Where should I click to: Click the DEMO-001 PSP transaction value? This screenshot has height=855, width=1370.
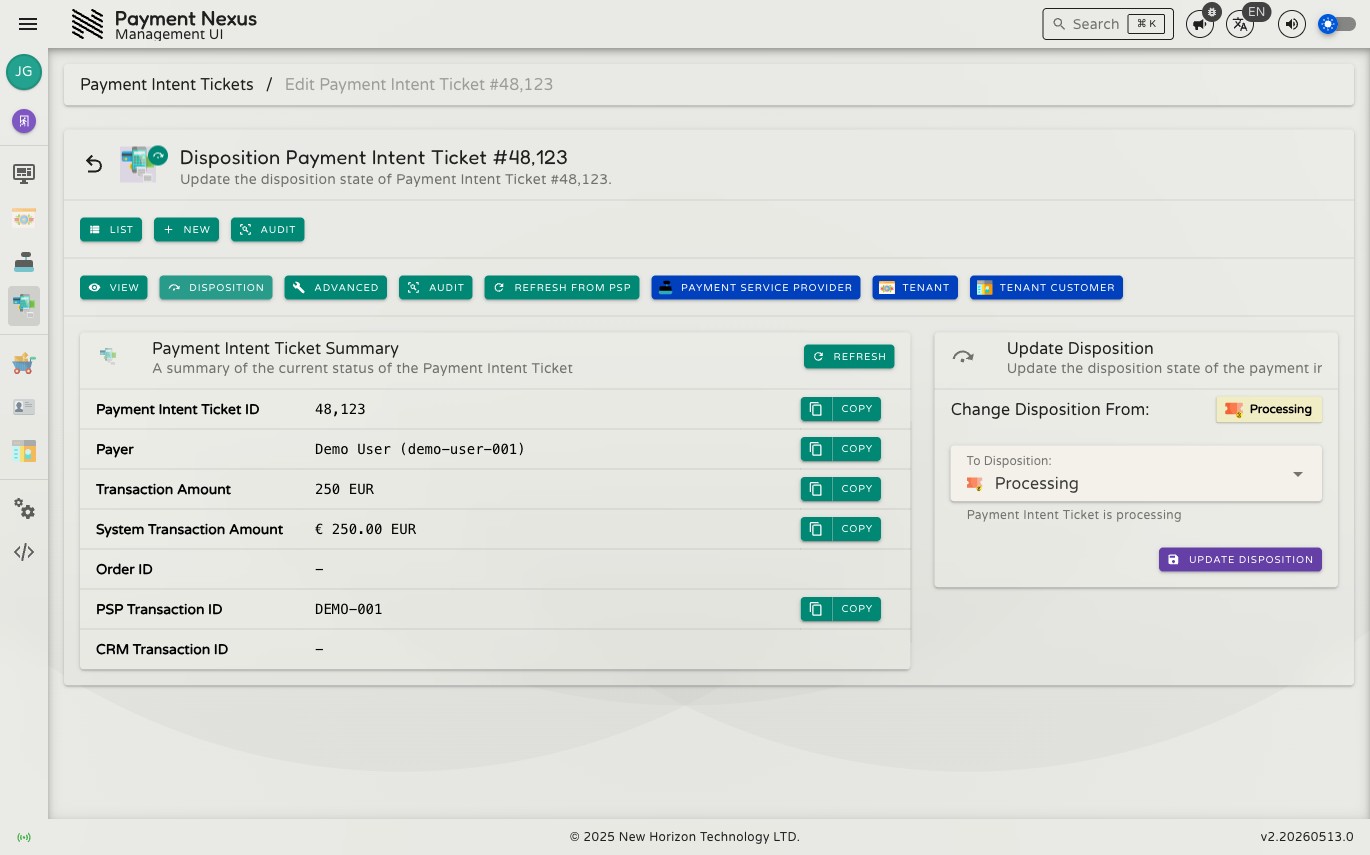point(348,609)
